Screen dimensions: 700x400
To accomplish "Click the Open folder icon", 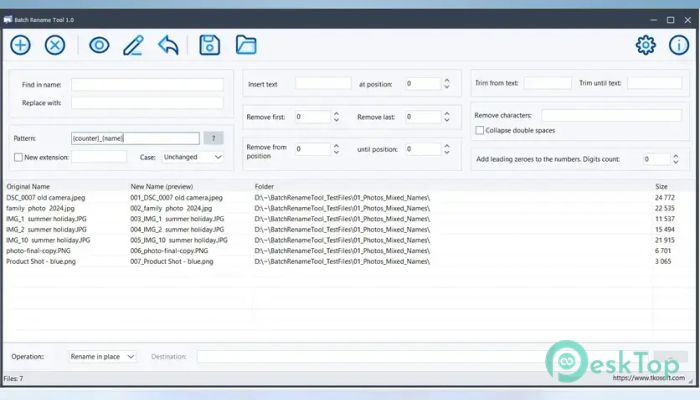I will coord(246,45).
